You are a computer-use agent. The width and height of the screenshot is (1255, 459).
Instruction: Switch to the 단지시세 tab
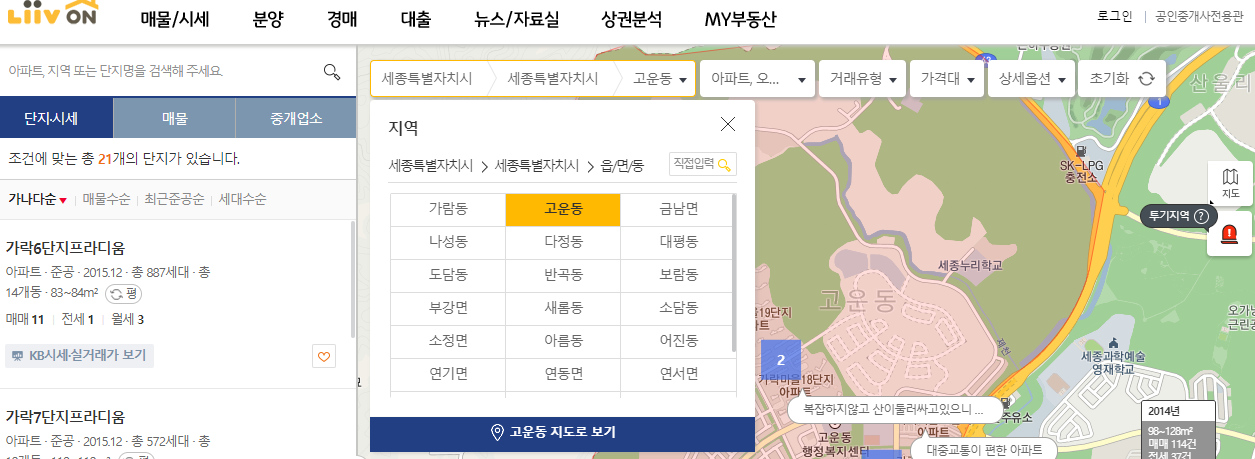(x=57, y=118)
